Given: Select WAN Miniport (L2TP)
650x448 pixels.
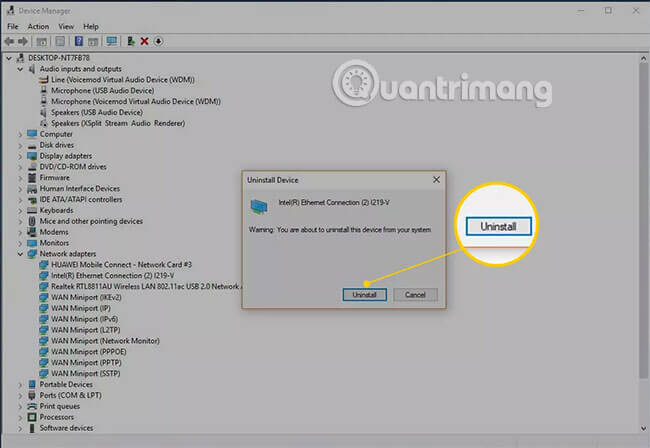Looking at the screenshot, I should coord(85,330).
